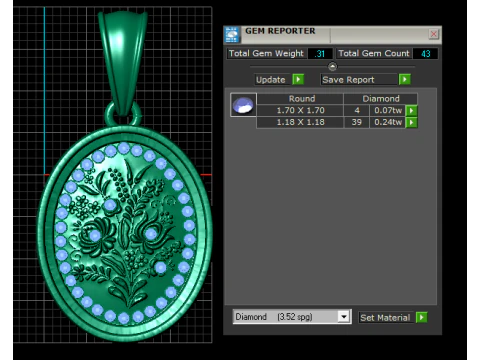Click the Total Gem Count label

click(374, 53)
